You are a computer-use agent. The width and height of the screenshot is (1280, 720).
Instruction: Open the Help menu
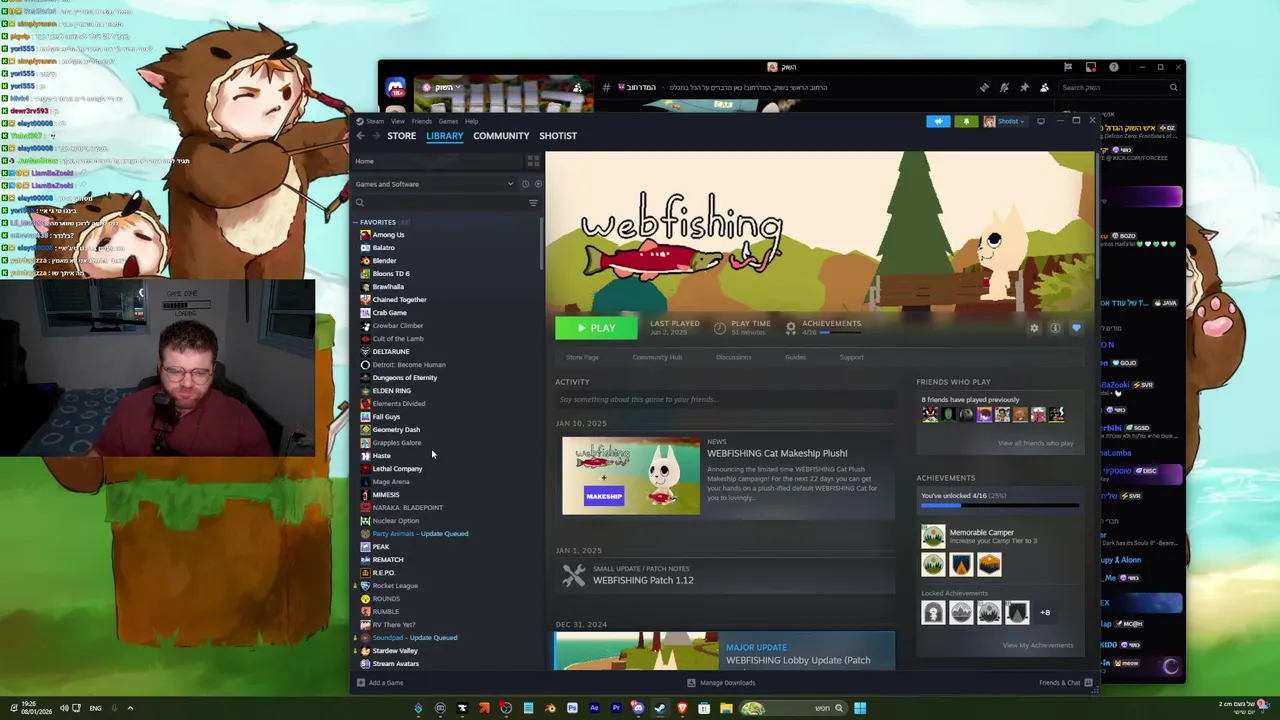[x=471, y=121]
